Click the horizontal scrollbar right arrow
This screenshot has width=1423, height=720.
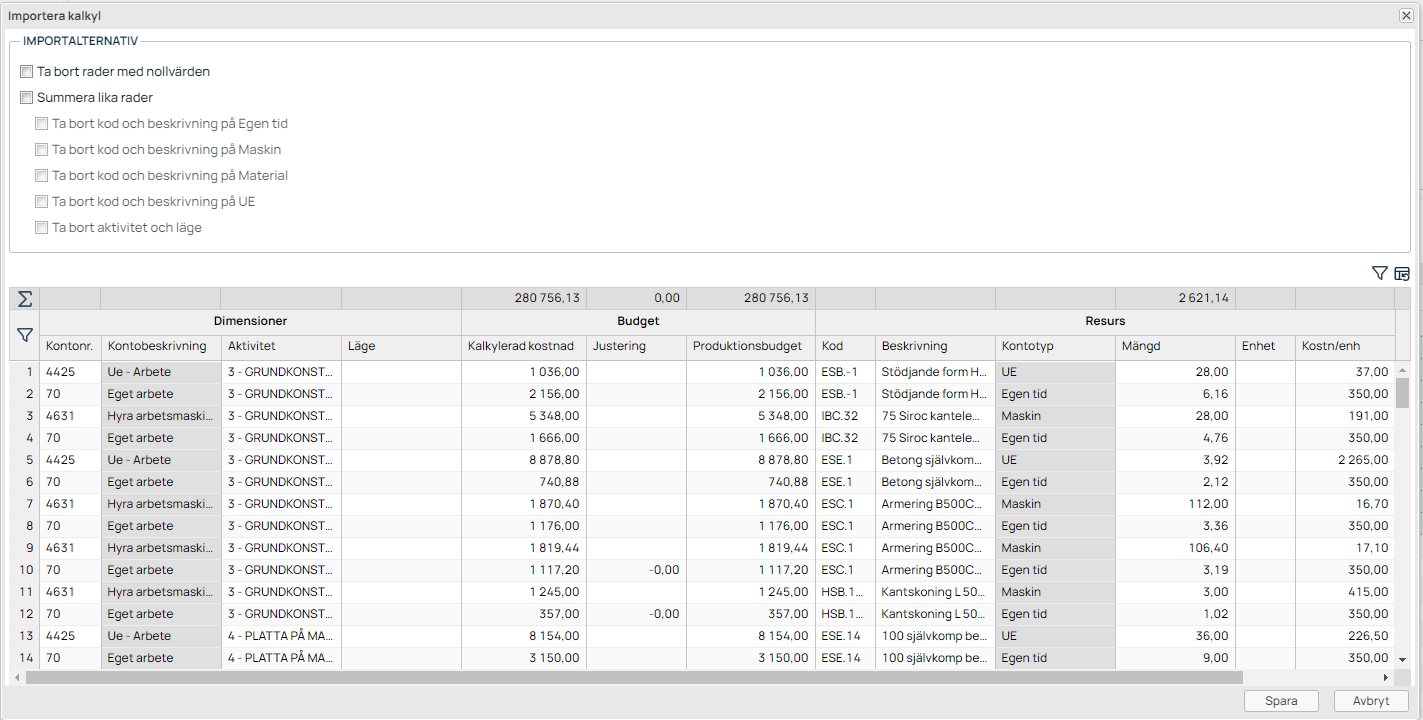[x=1388, y=677]
